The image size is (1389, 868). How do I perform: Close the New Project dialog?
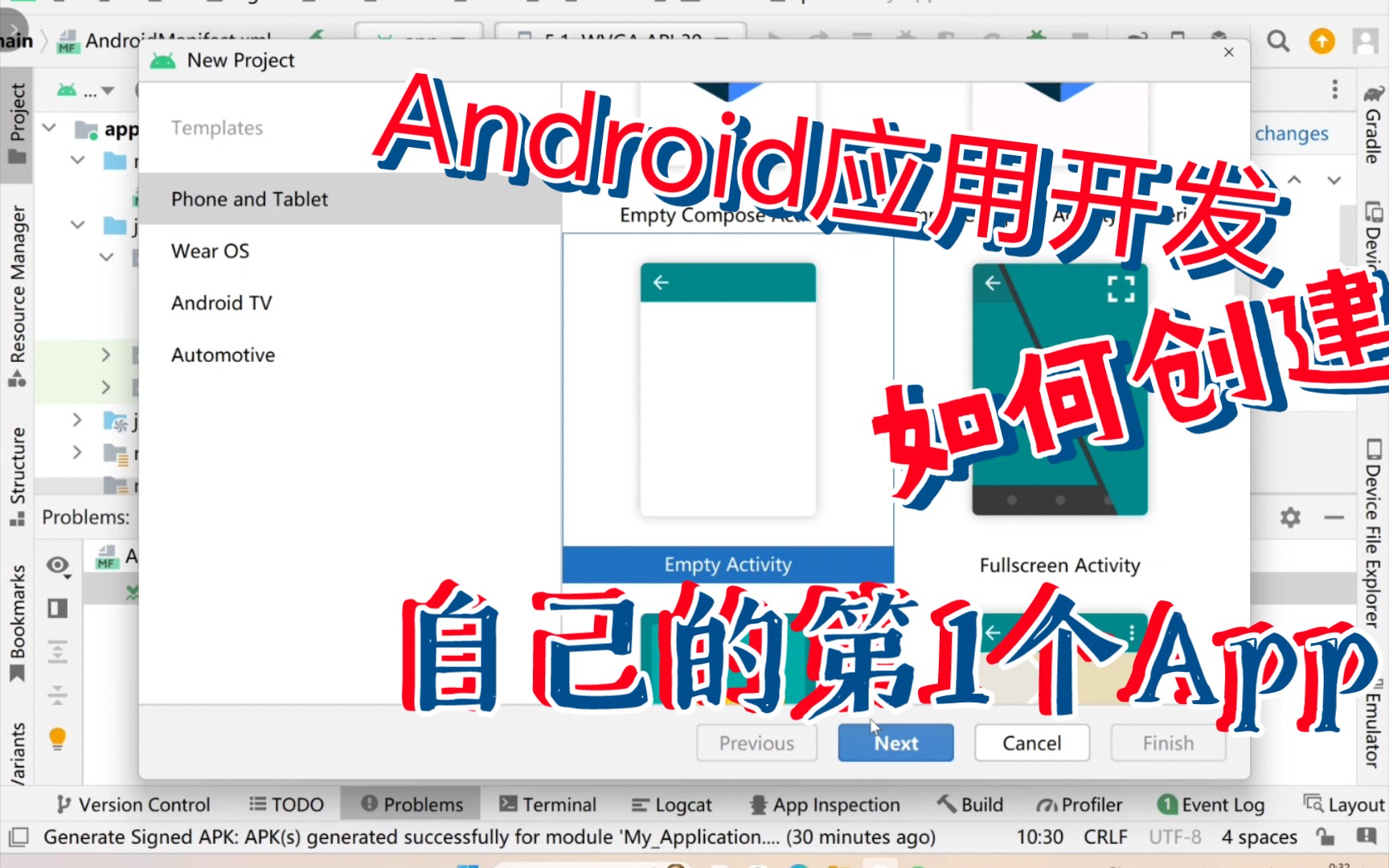[x=1228, y=52]
